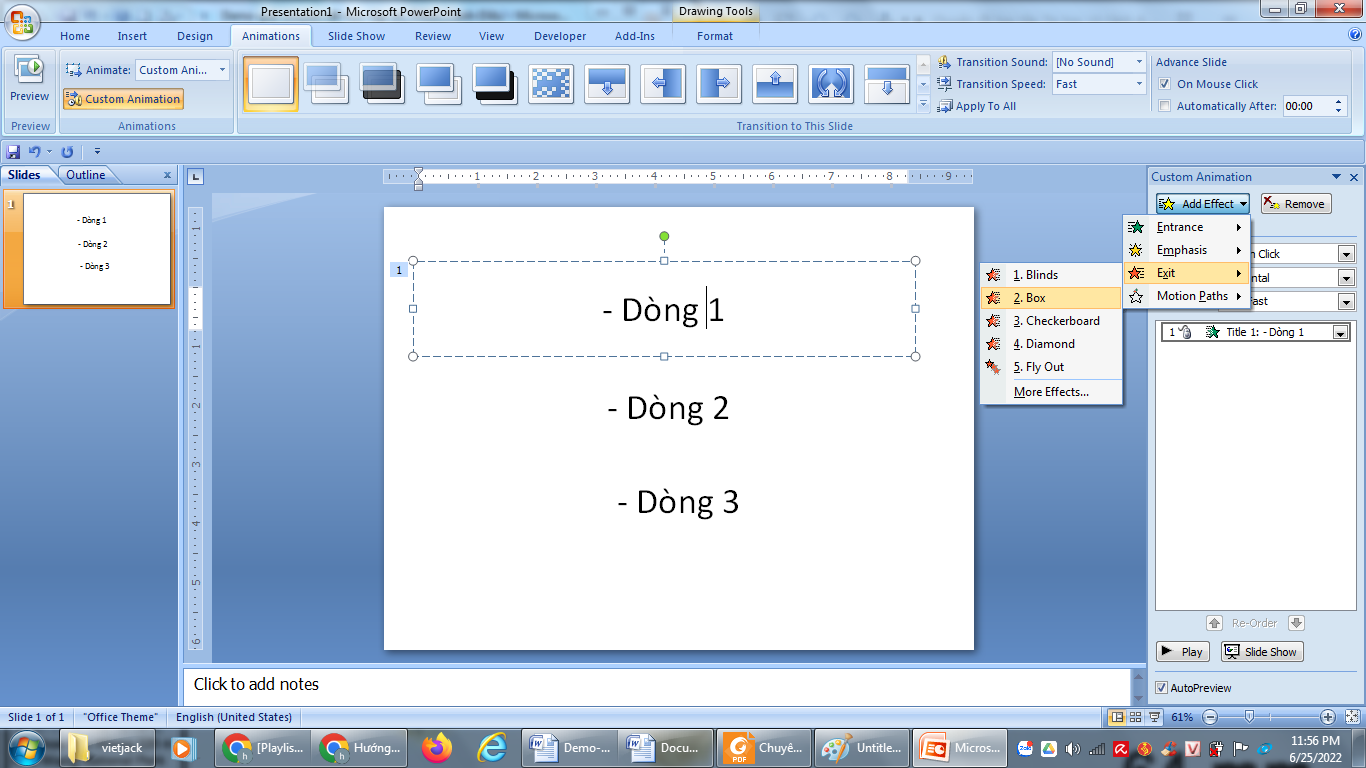
Task: Open the Custom Animation pane options arrow
Action: [1338, 177]
